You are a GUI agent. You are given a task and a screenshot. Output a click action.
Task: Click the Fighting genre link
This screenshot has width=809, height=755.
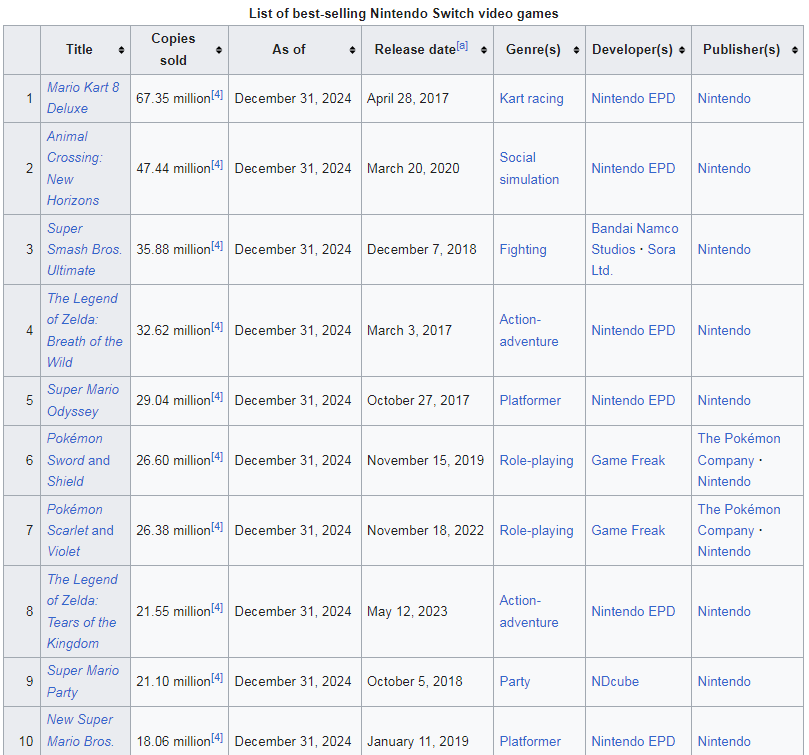click(x=523, y=249)
